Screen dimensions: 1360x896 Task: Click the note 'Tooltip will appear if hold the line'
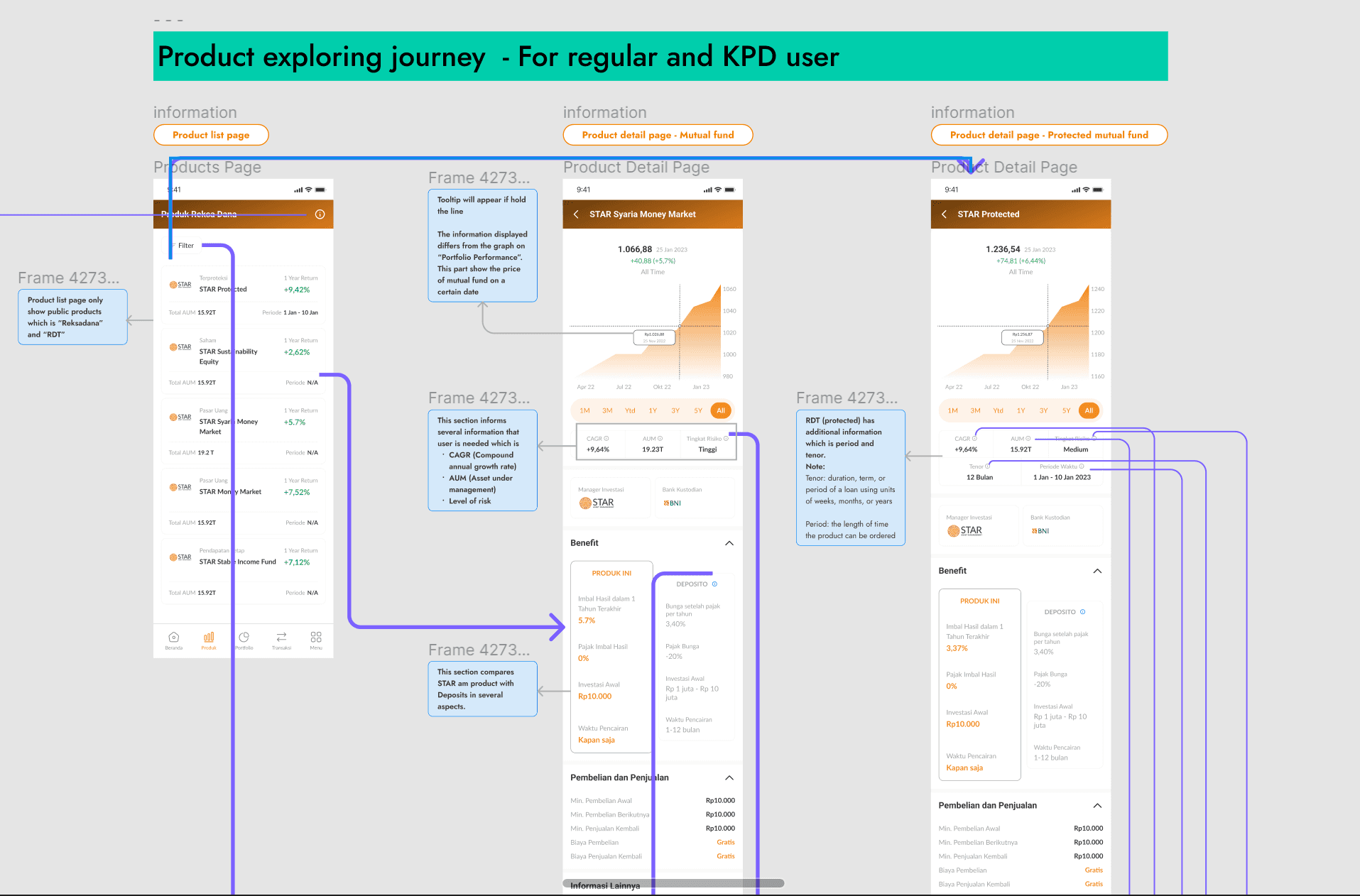coord(483,245)
